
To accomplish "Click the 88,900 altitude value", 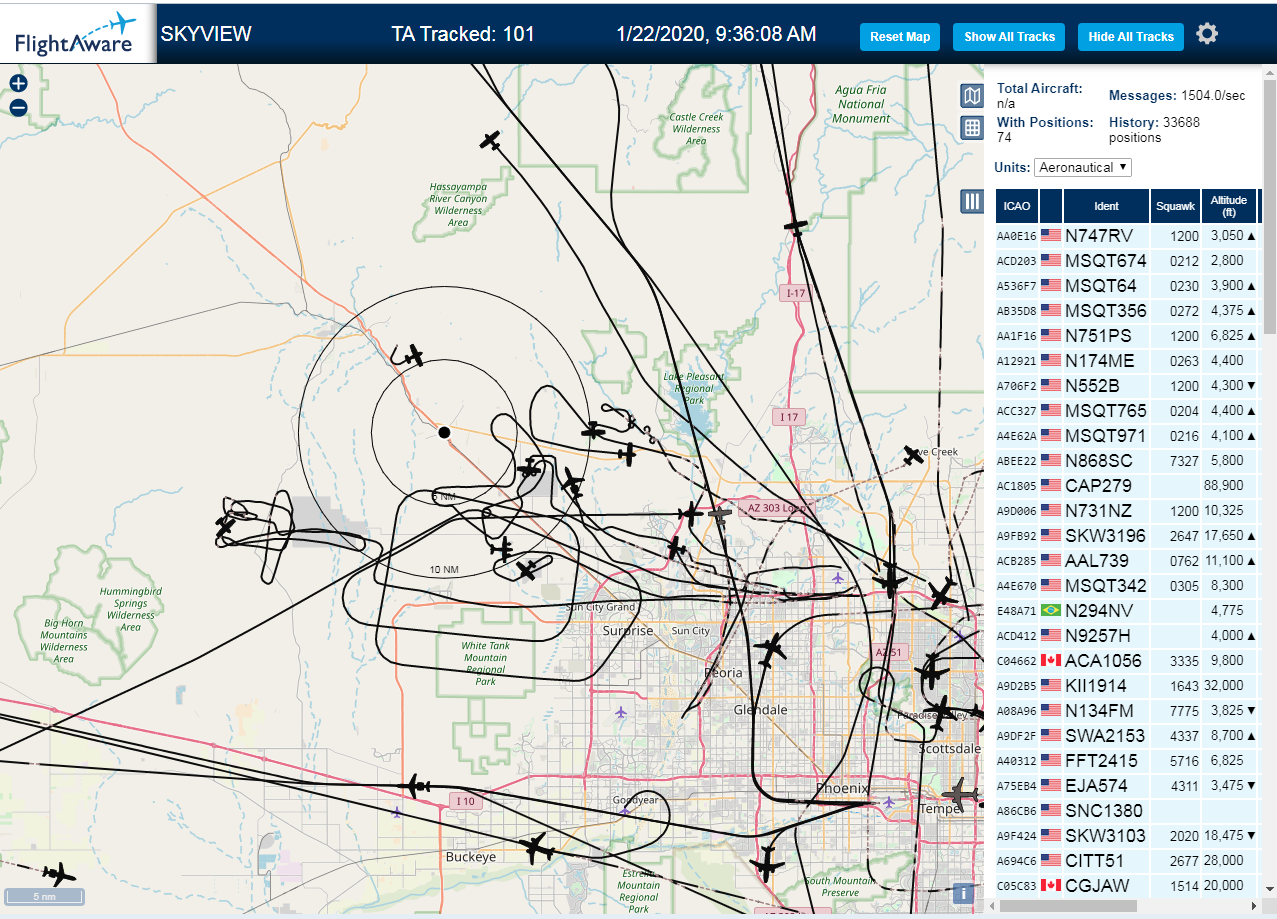I will pyautogui.click(x=1225, y=485).
